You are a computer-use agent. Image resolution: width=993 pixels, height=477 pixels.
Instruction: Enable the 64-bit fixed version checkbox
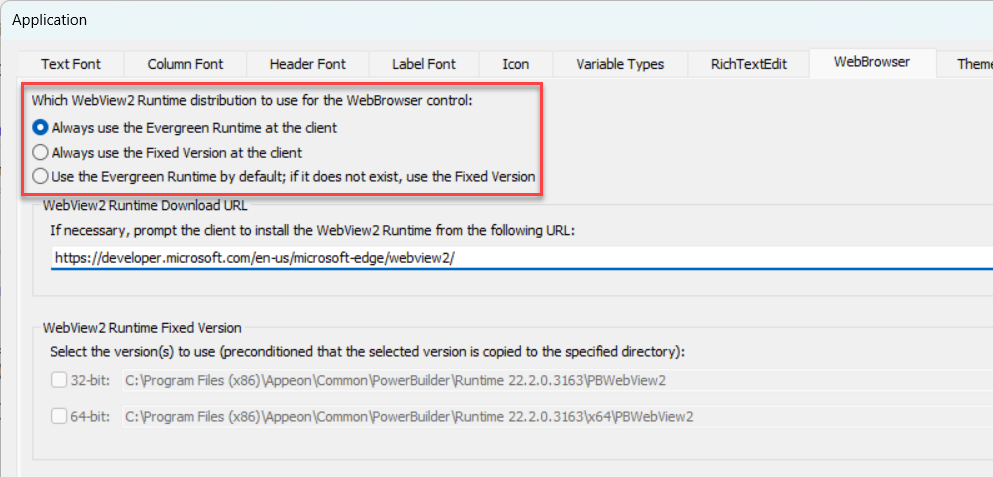click(x=59, y=416)
